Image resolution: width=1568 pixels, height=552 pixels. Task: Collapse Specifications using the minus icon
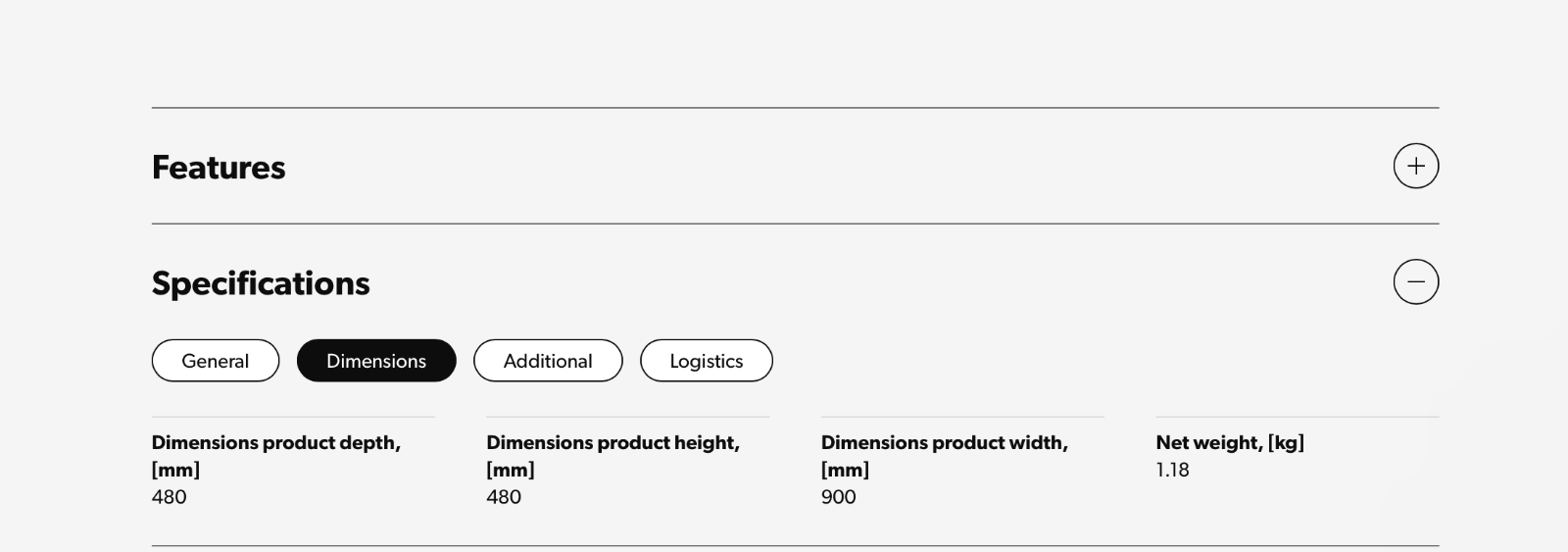[x=1415, y=281]
